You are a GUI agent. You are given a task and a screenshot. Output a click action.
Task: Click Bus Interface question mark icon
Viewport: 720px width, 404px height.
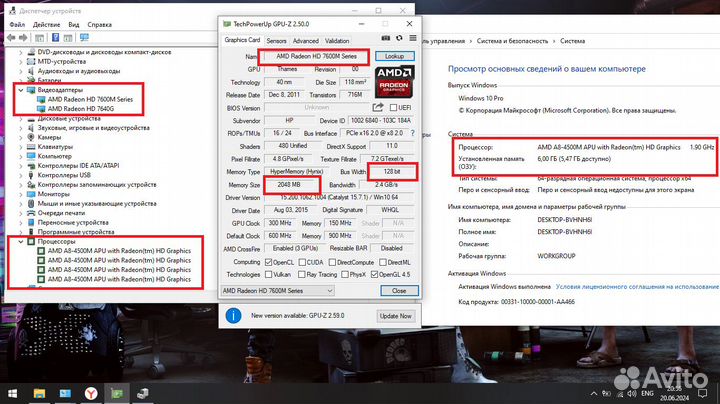pyautogui.click(x=412, y=133)
